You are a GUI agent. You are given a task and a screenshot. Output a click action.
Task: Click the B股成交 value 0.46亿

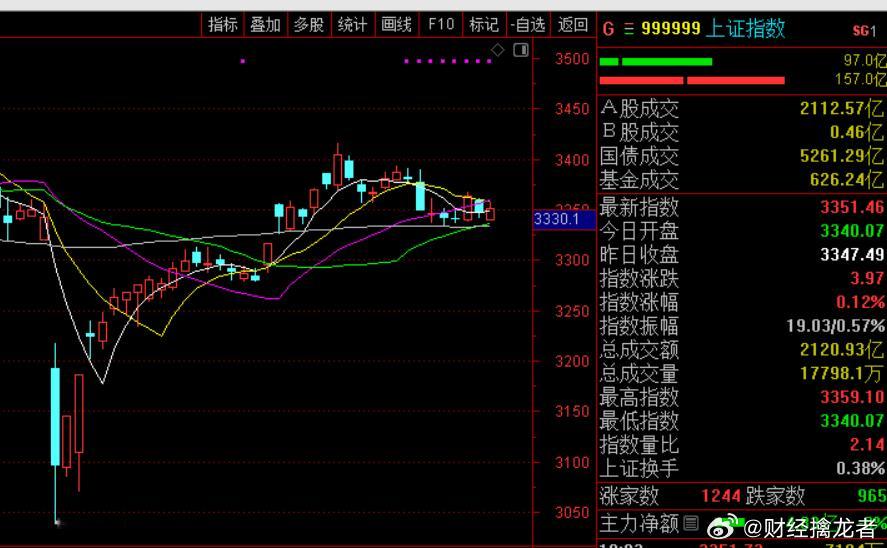point(856,132)
